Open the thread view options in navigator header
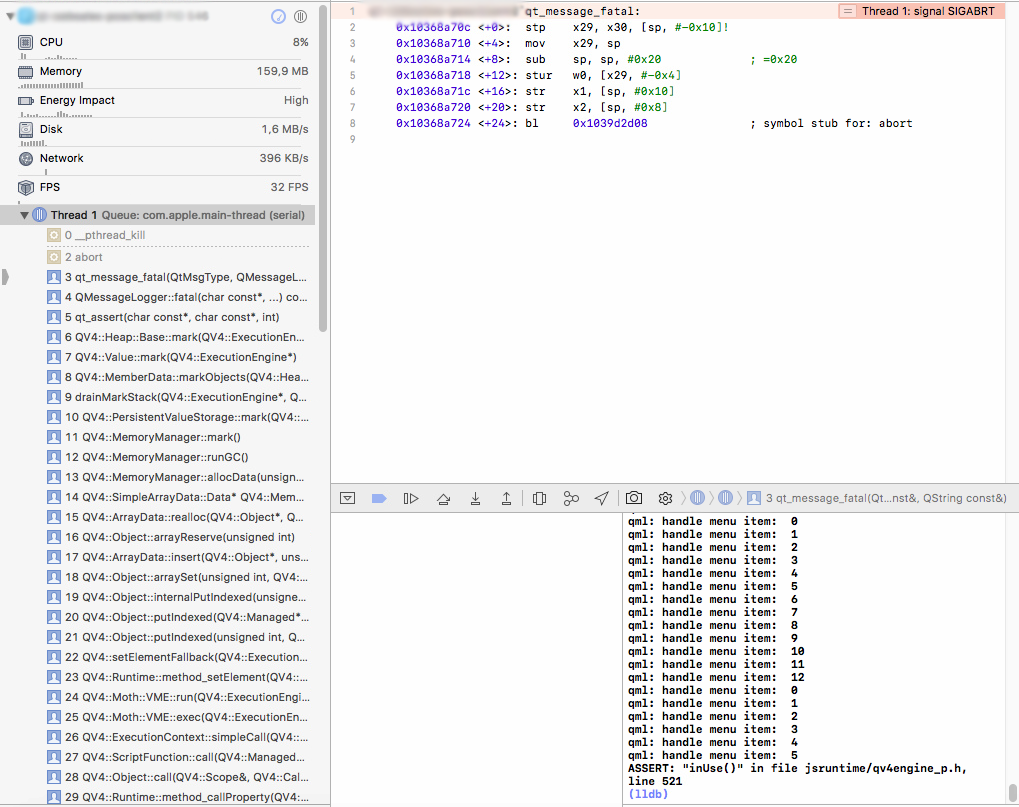Image resolution: width=1019 pixels, height=807 pixels. [301, 17]
